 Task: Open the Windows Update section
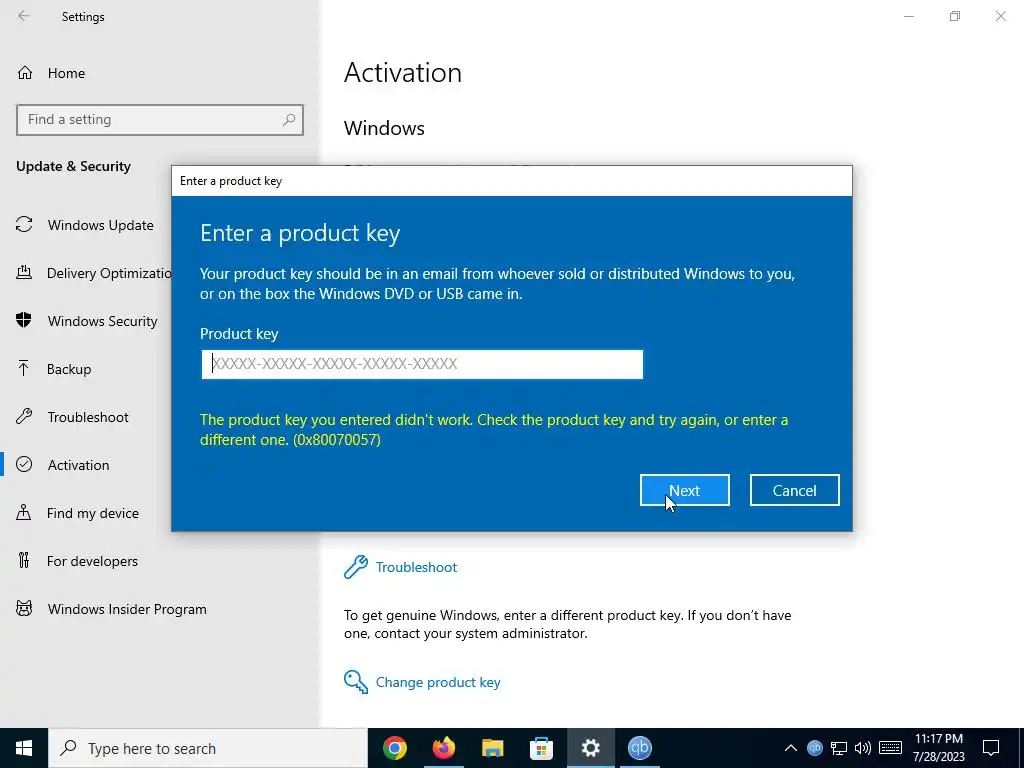click(x=101, y=225)
